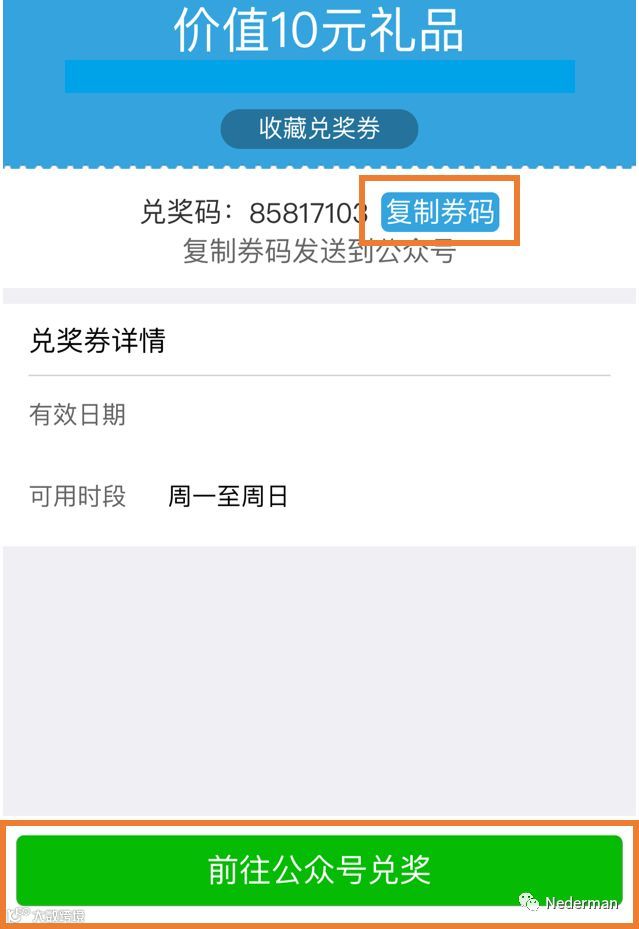639x929 pixels.
Task: Tap the WeChat logo watermark icon
Action: 529,902
